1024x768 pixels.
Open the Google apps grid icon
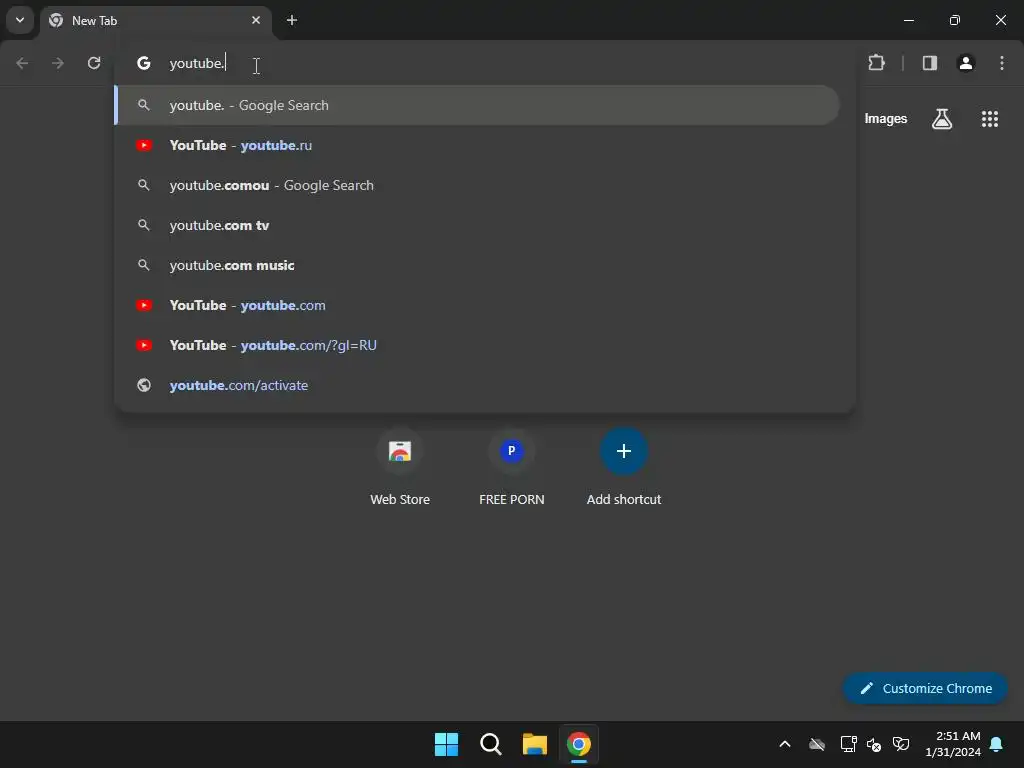(989, 119)
